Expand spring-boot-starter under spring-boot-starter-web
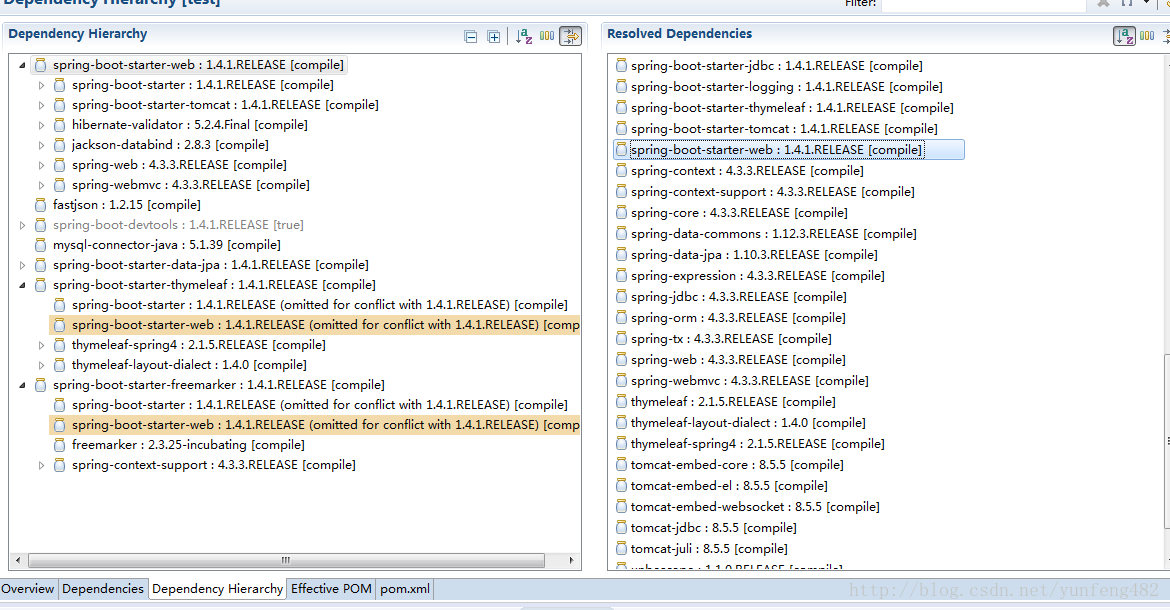The image size is (1170, 610). tap(42, 86)
